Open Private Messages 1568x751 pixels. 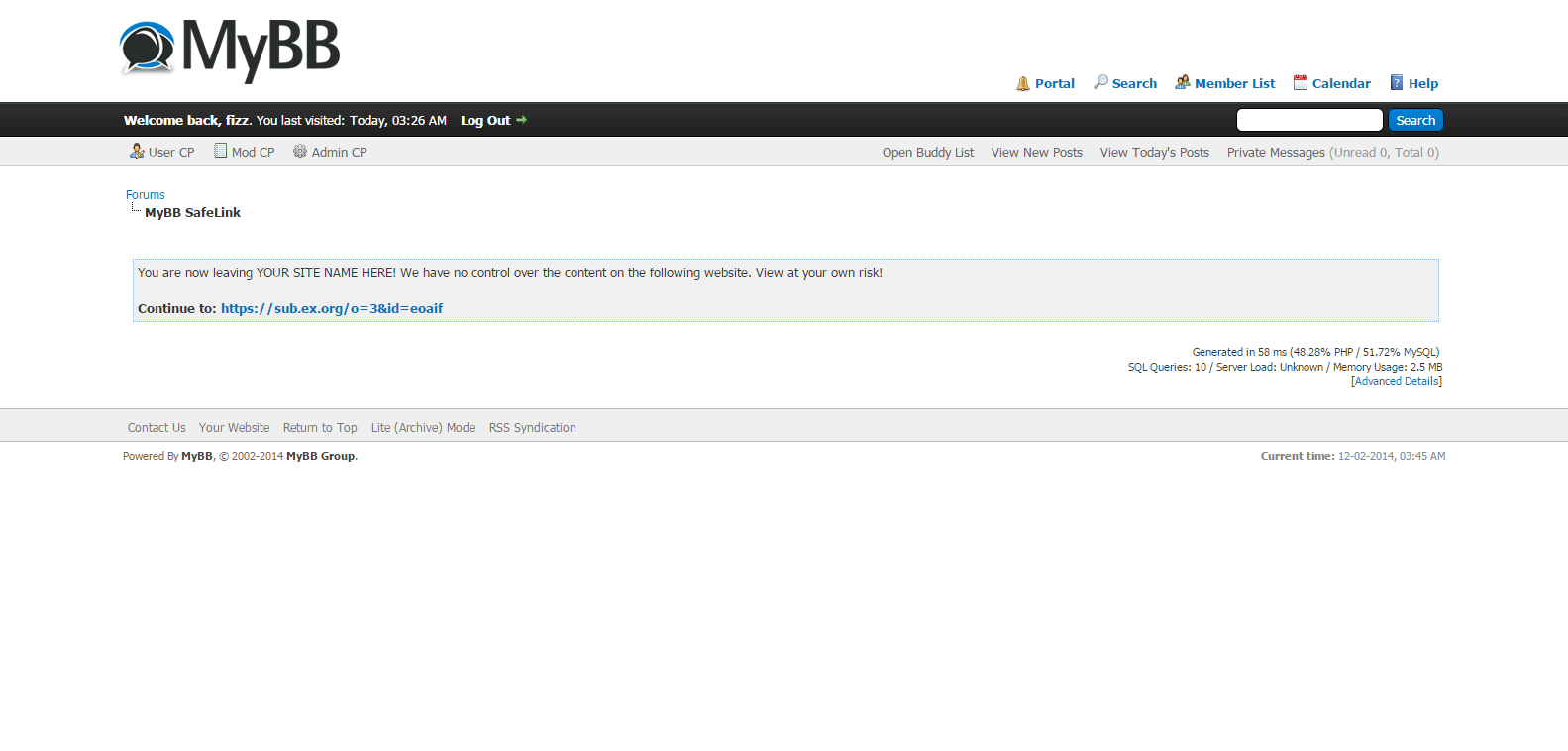coord(1276,153)
